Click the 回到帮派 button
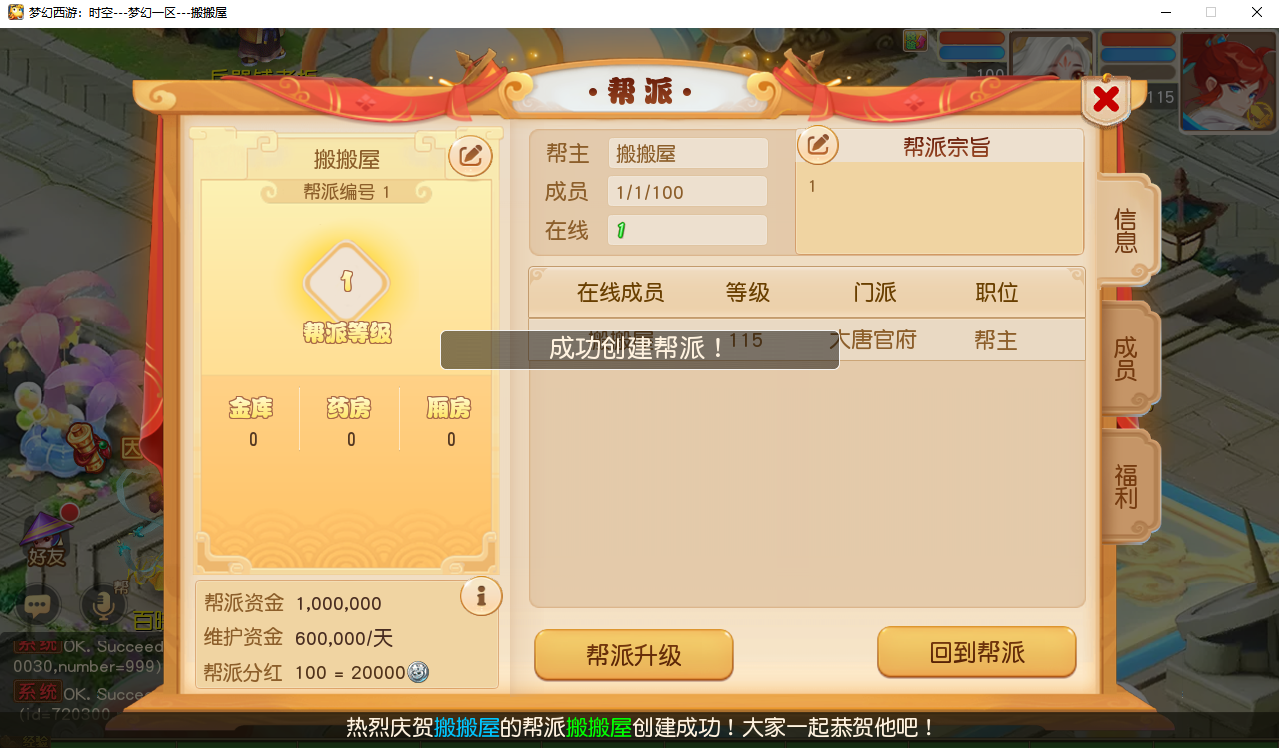 pyautogui.click(x=977, y=654)
